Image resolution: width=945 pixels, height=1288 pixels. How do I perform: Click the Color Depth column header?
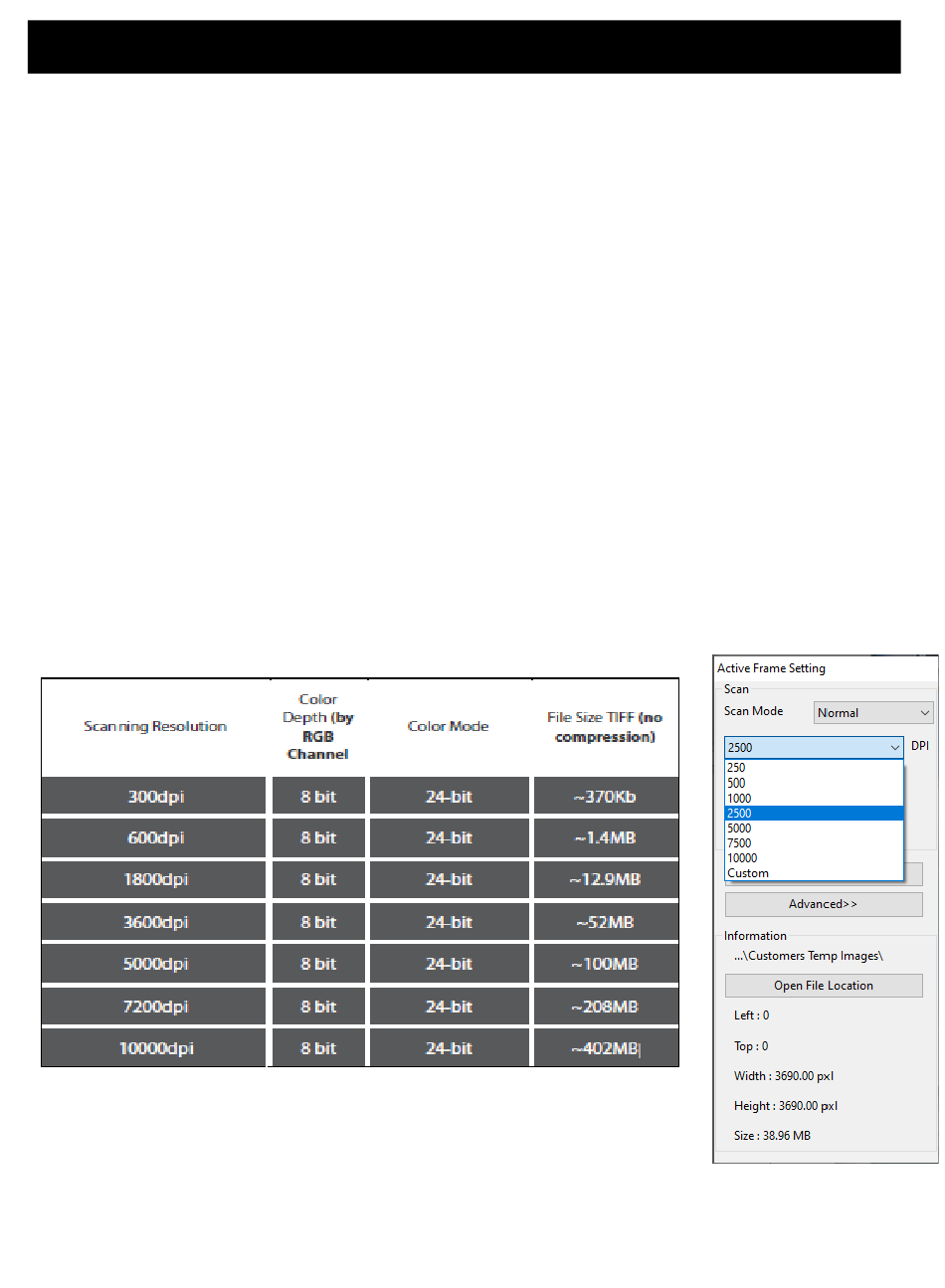click(318, 726)
